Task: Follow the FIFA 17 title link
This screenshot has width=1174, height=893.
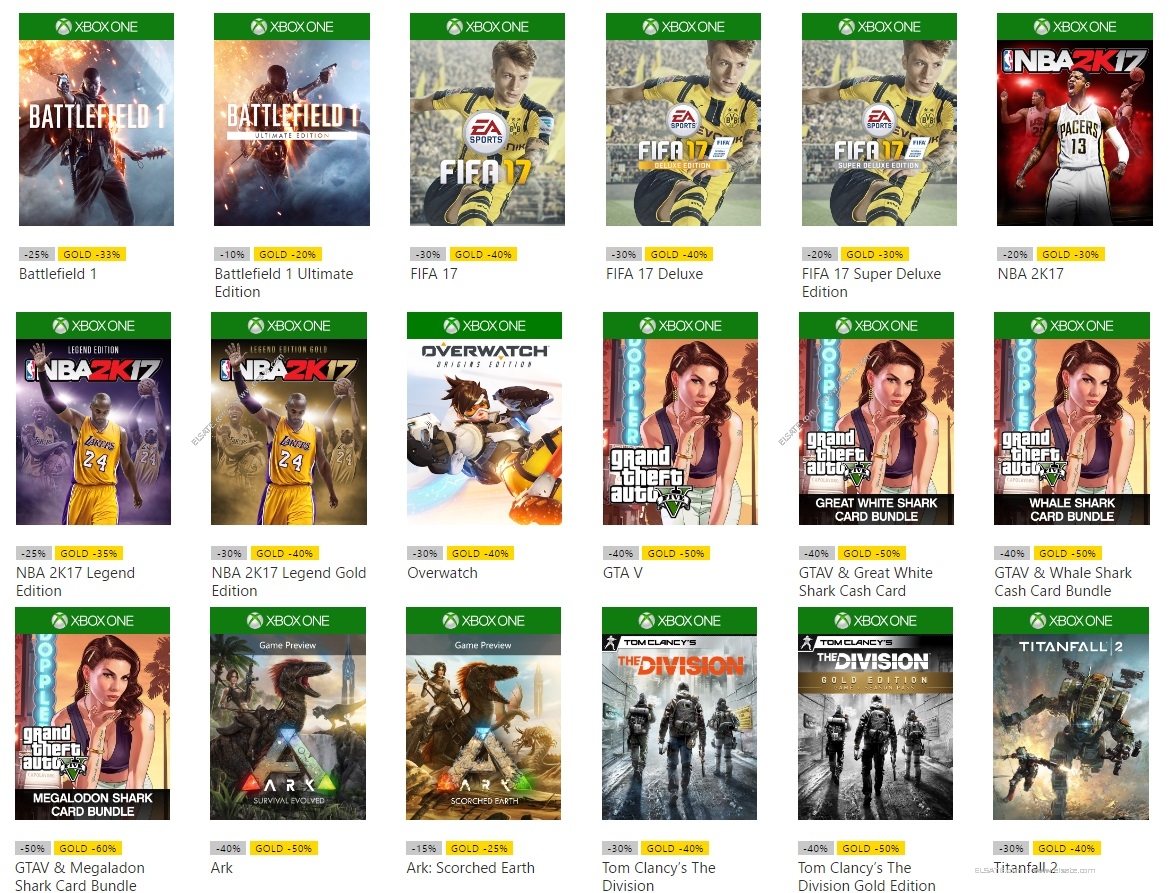Action: pyautogui.click(x=434, y=274)
